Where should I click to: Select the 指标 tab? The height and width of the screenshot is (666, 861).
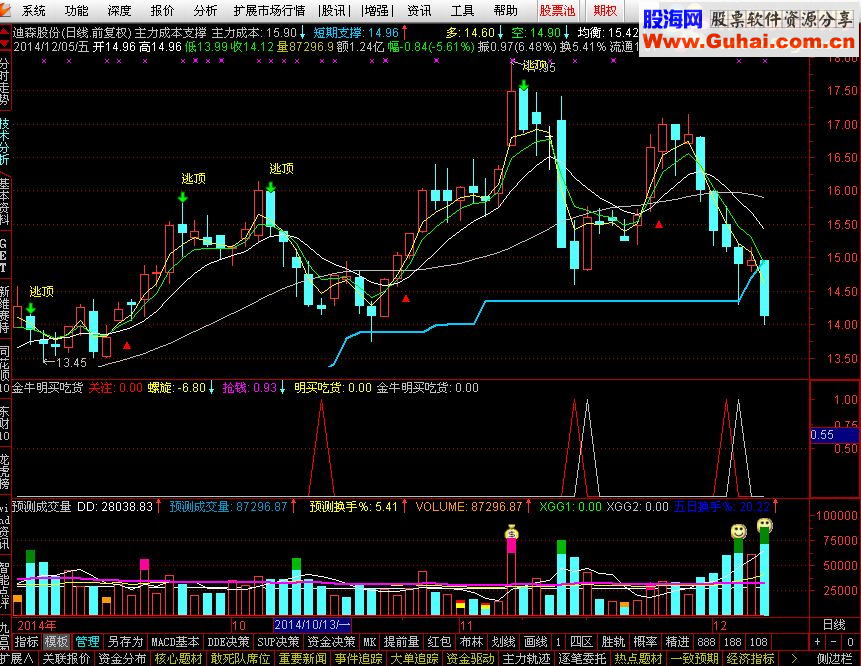point(26,641)
